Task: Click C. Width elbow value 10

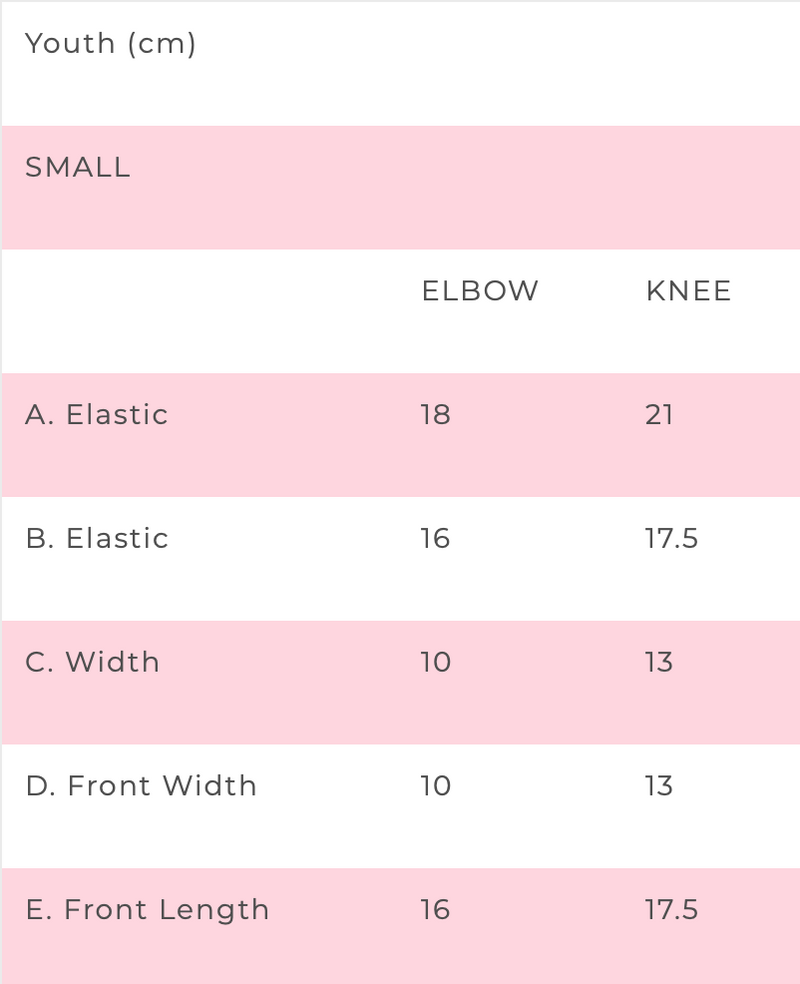Action: (x=435, y=662)
